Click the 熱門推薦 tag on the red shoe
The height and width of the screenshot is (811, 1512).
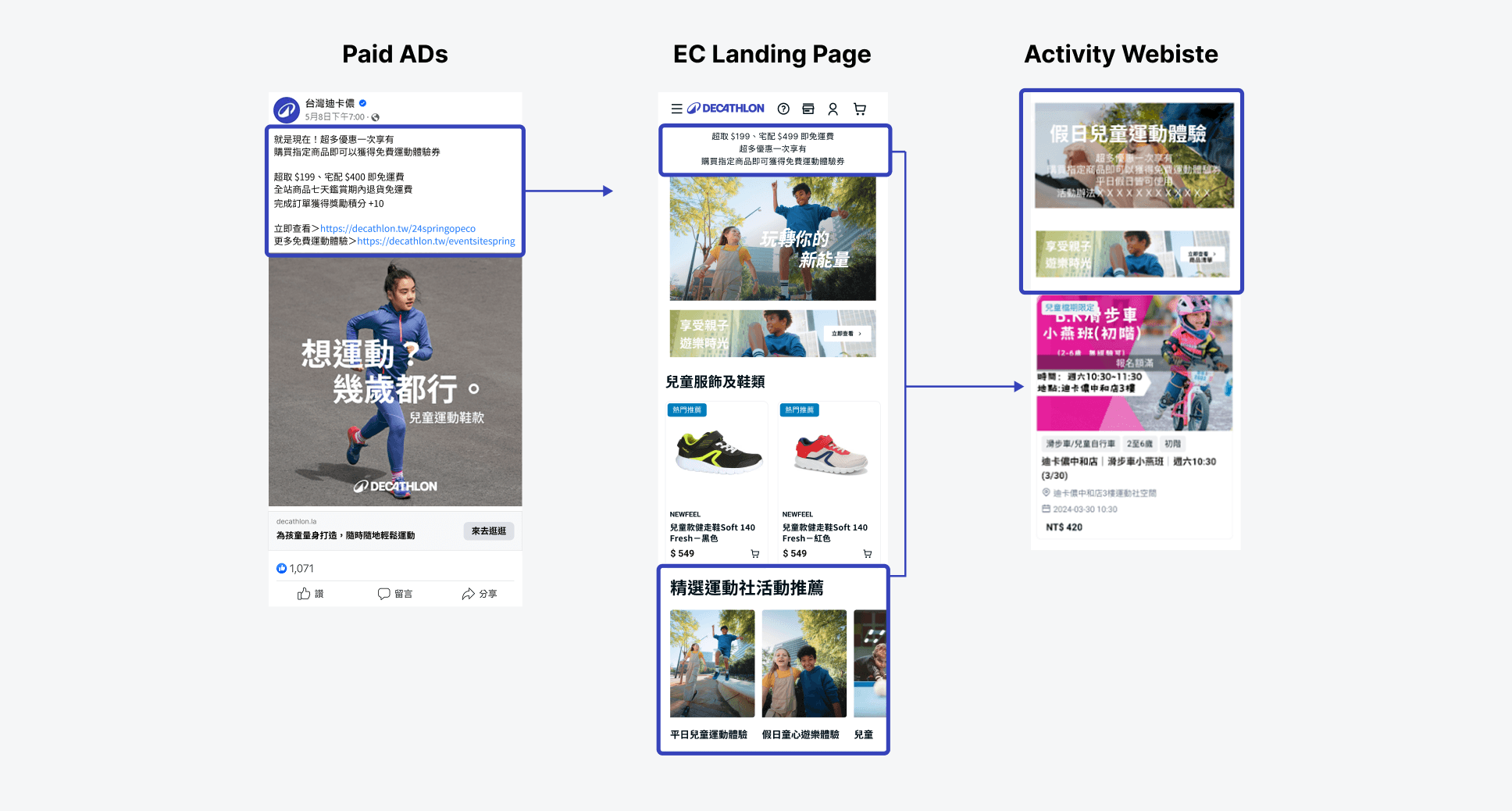coord(800,410)
